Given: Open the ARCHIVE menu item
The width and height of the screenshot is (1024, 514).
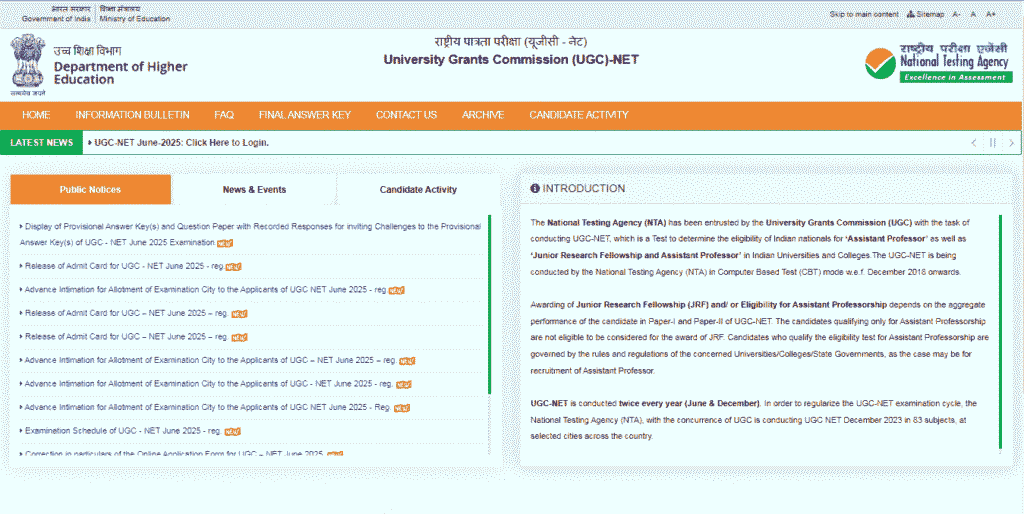Looking at the screenshot, I should (x=483, y=115).
